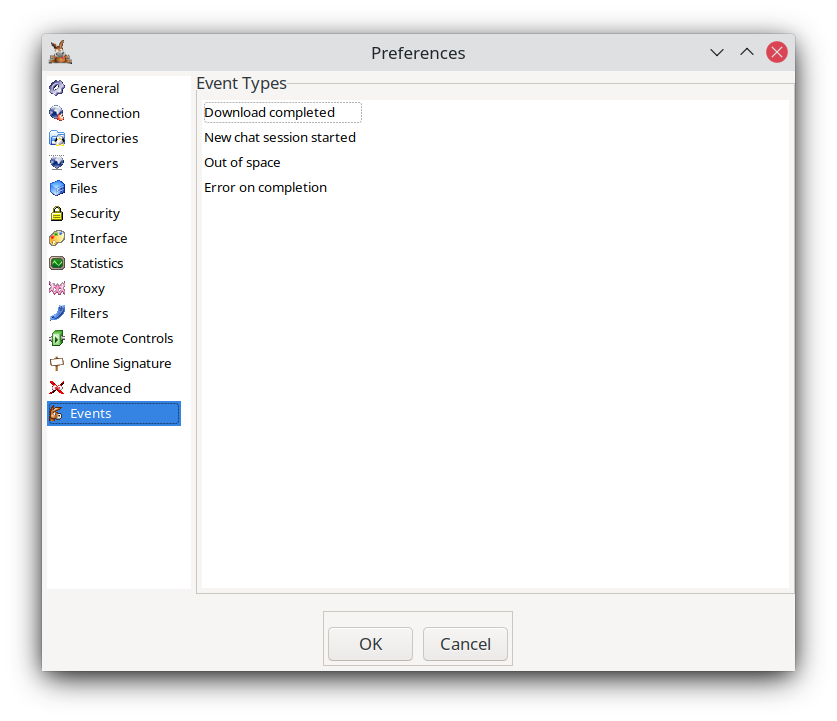Minimize the Preferences window

[716, 52]
